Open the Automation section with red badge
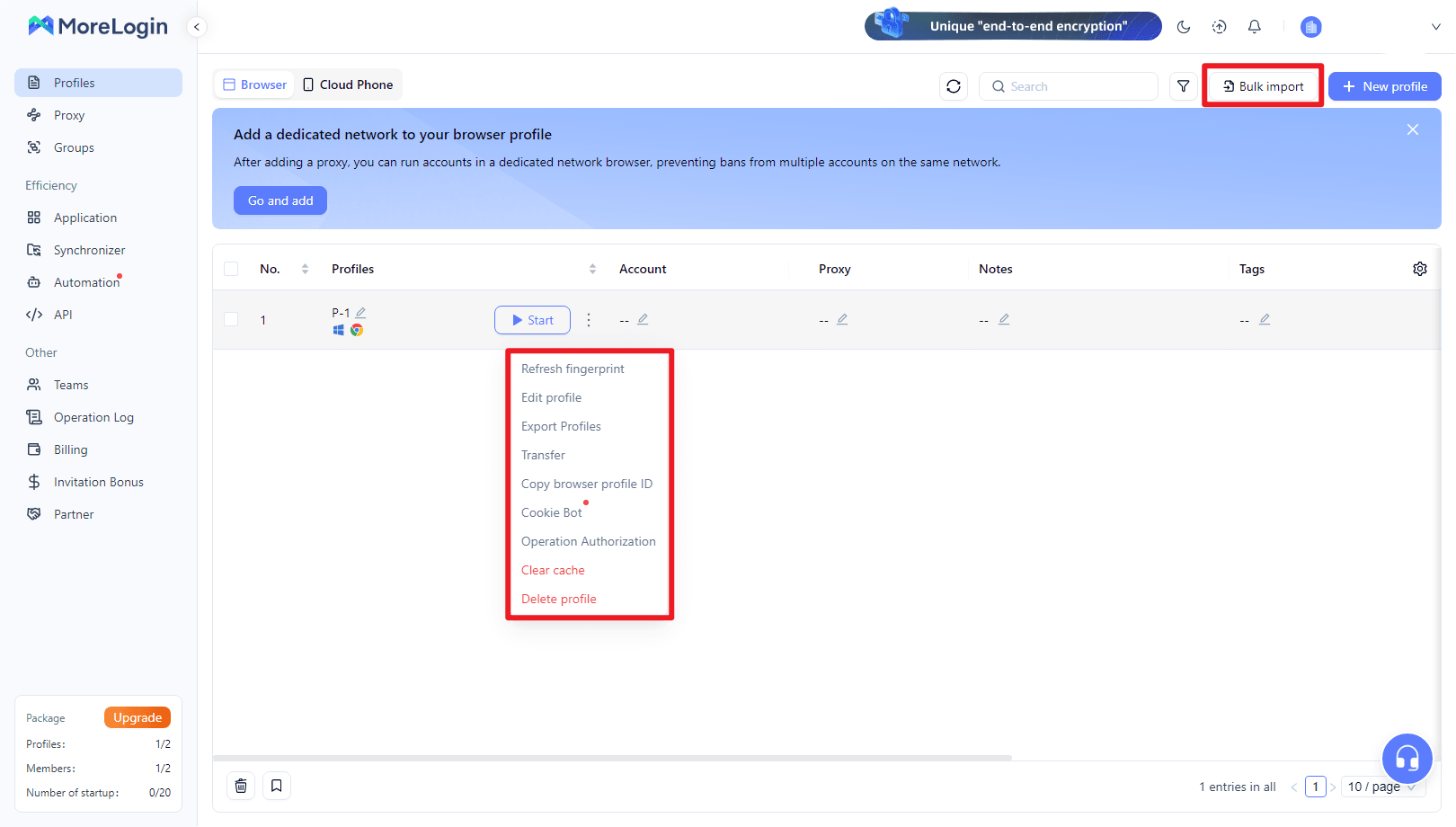This screenshot has width=1456, height=827. (85, 281)
